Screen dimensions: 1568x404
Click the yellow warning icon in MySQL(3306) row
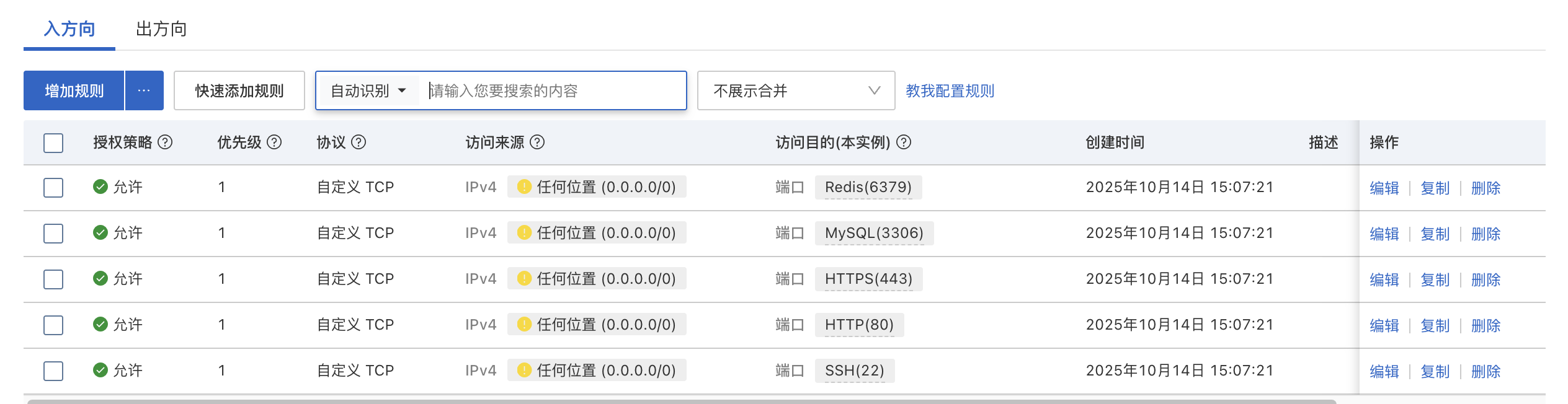click(x=524, y=232)
